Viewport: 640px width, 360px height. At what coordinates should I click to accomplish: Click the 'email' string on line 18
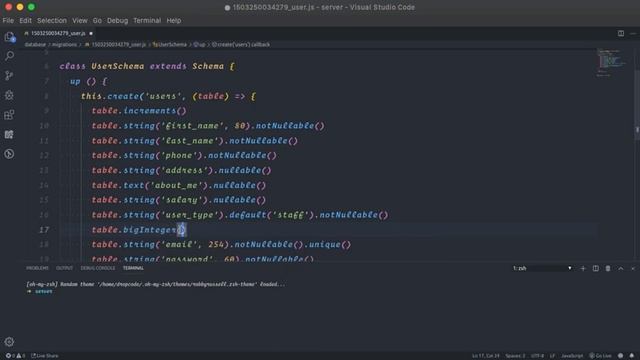click(x=179, y=244)
